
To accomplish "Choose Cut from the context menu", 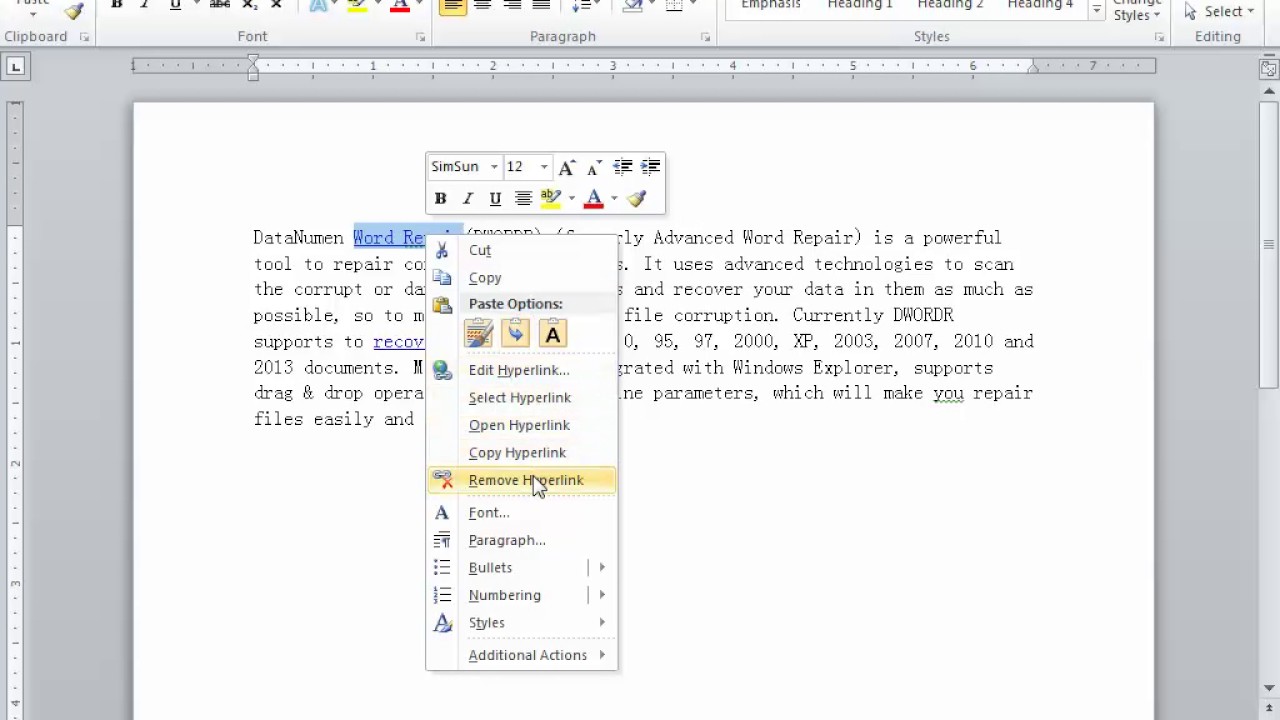I will pyautogui.click(x=522, y=250).
